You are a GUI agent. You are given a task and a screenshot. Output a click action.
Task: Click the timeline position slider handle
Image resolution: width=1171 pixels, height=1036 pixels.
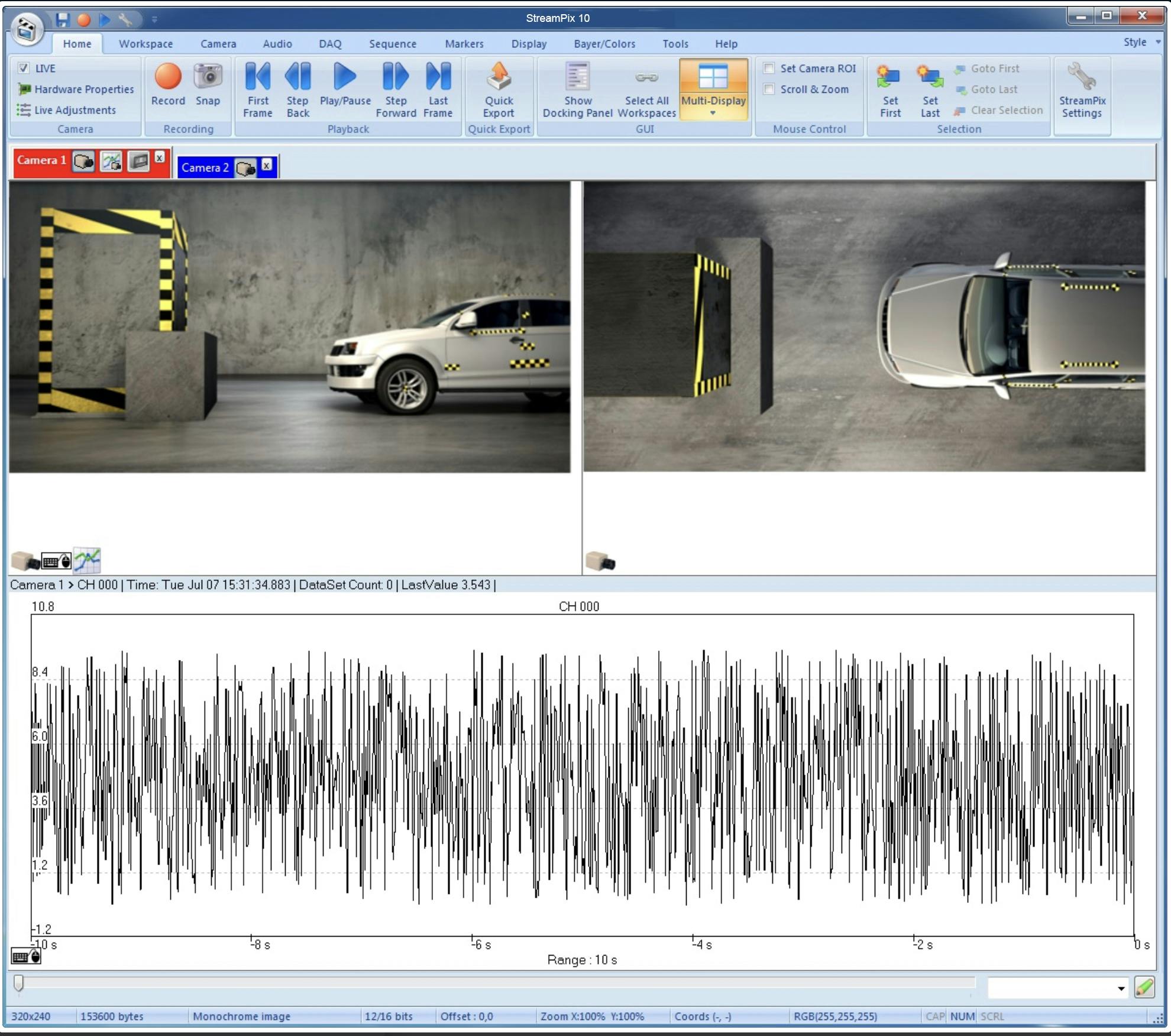(x=19, y=983)
